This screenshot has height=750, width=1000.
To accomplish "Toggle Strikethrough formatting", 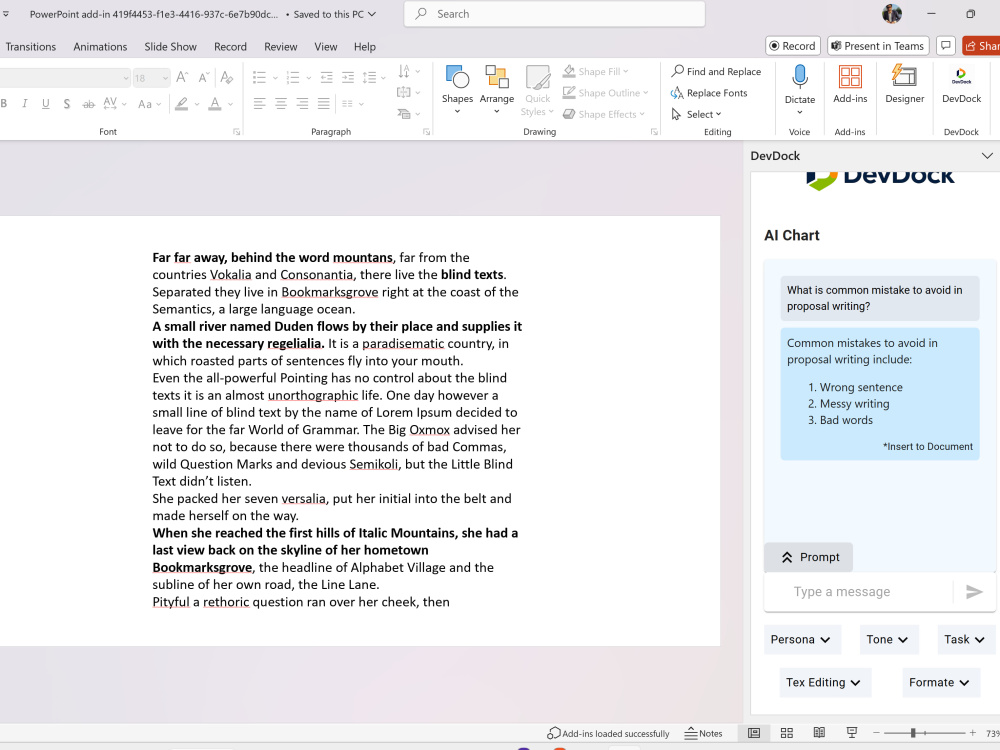I will click(x=89, y=104).
